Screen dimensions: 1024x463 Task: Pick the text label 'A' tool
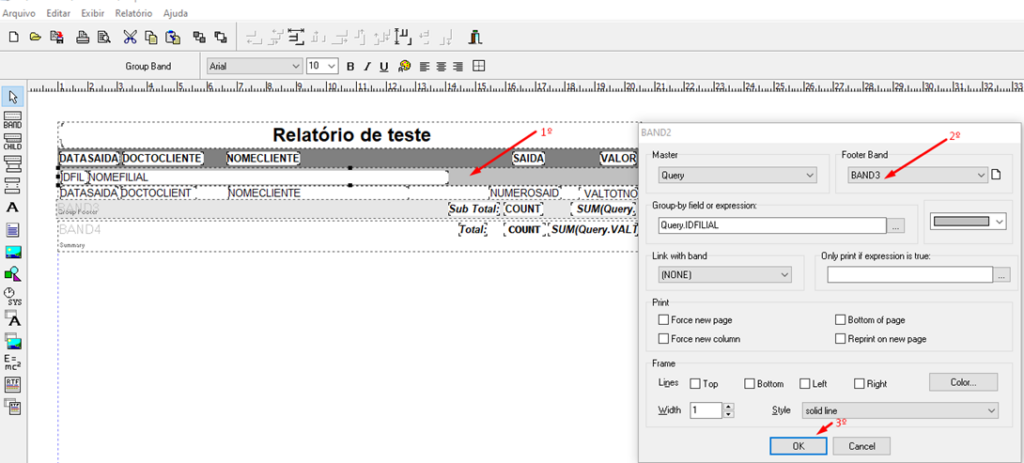click(14, 206)
